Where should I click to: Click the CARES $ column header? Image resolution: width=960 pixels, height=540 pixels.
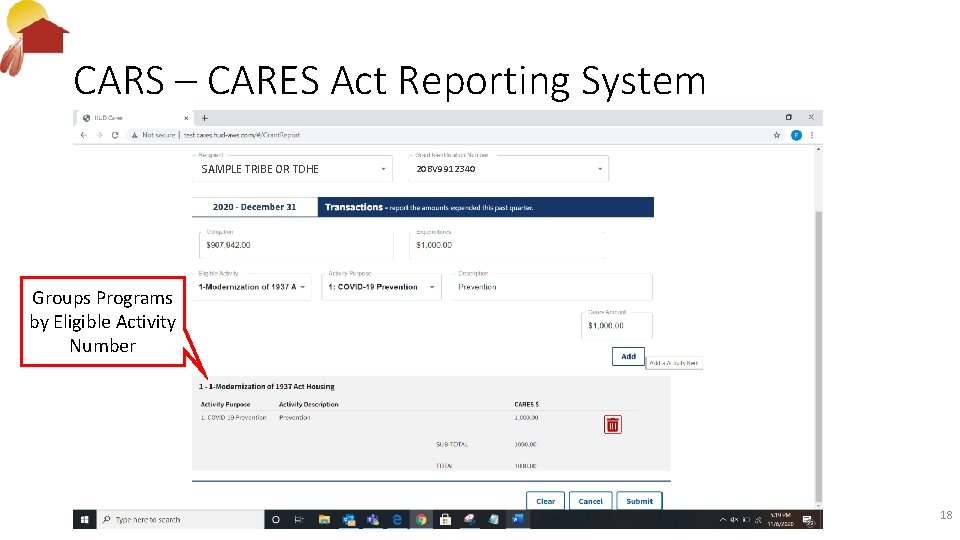527,404
